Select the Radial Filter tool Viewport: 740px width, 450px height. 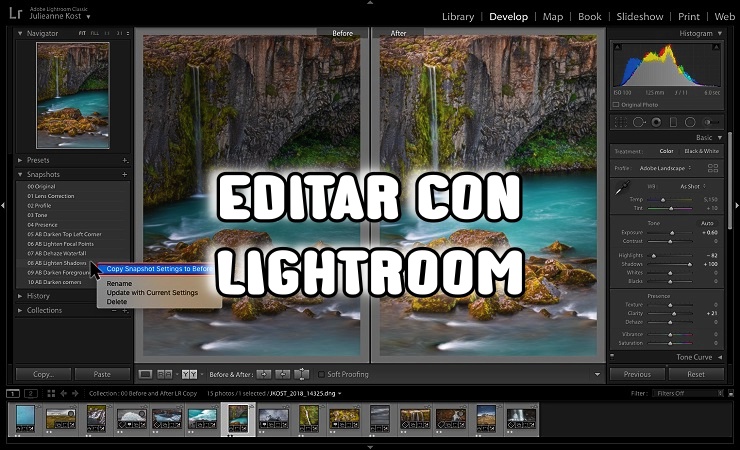(x=690, y=122)
